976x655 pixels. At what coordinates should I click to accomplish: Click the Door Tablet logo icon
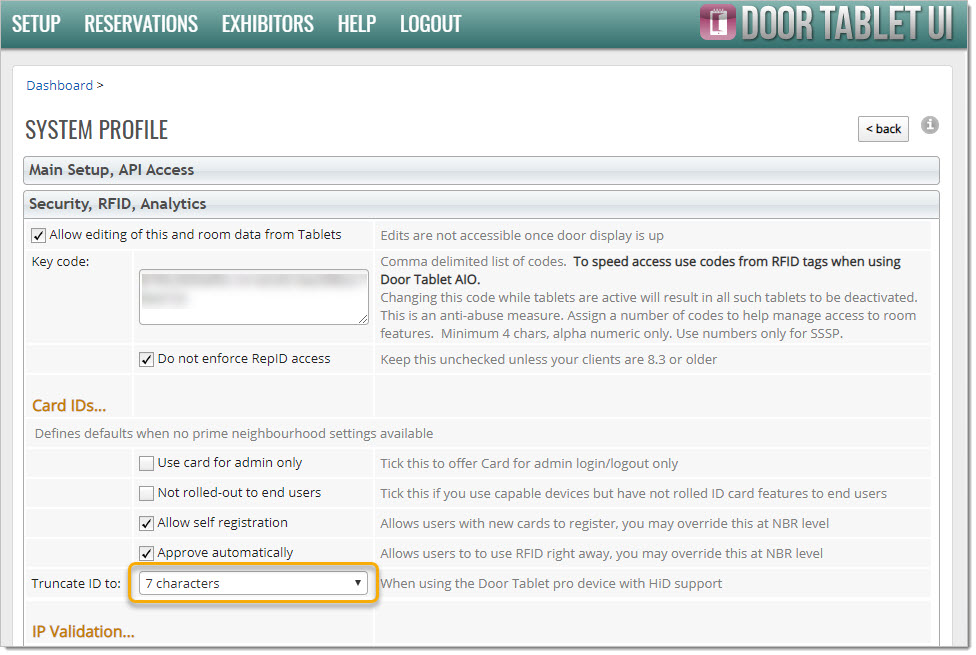(717, 23)
